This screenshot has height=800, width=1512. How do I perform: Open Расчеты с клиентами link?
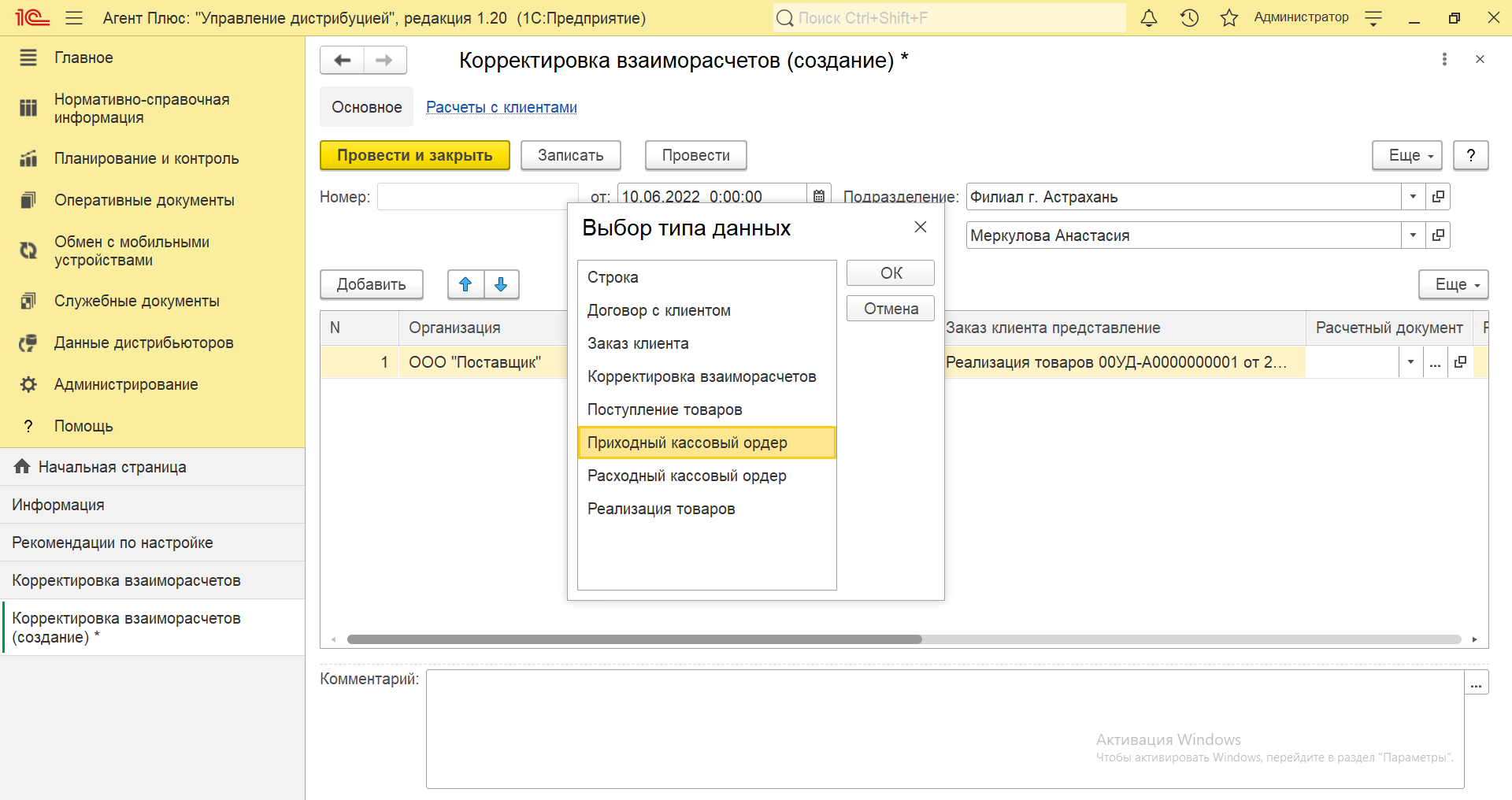(x=502, y=107)
